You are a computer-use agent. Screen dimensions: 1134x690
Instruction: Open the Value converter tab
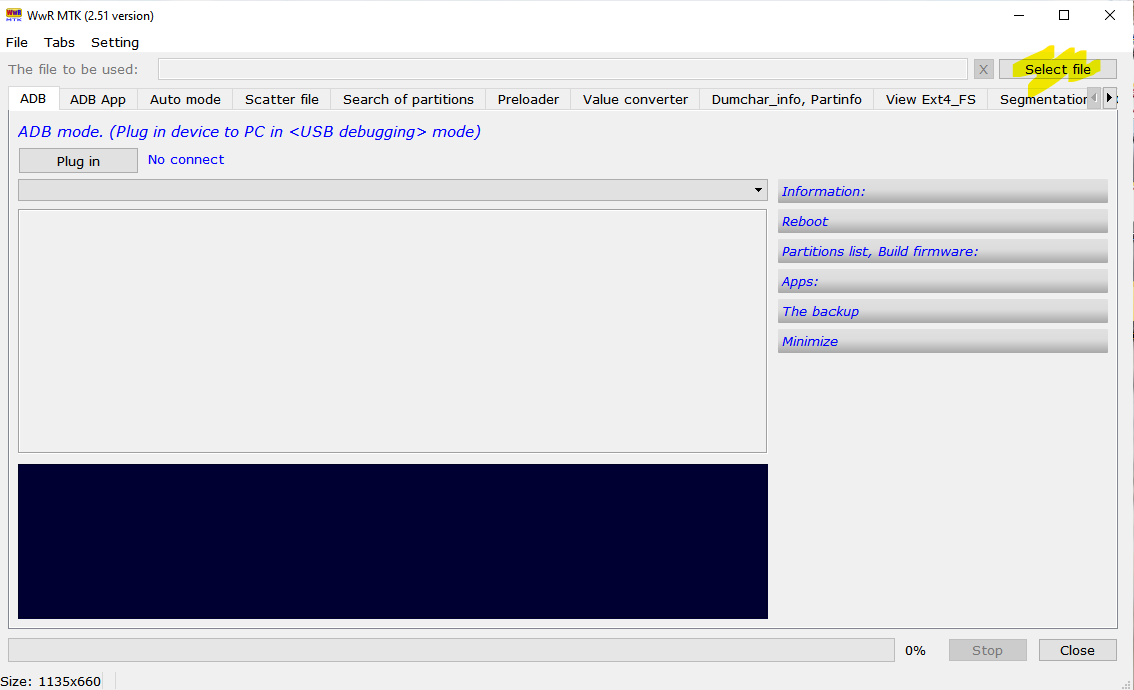(x=635, y=99)
